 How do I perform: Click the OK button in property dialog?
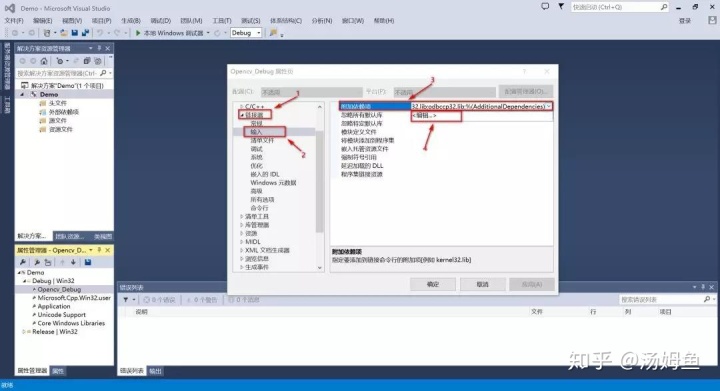coord(433,284)
